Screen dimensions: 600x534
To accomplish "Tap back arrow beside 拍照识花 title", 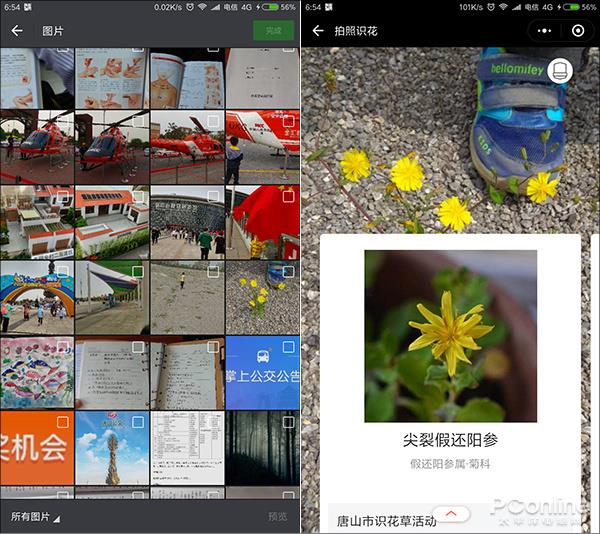I will [x=318, y=31].
